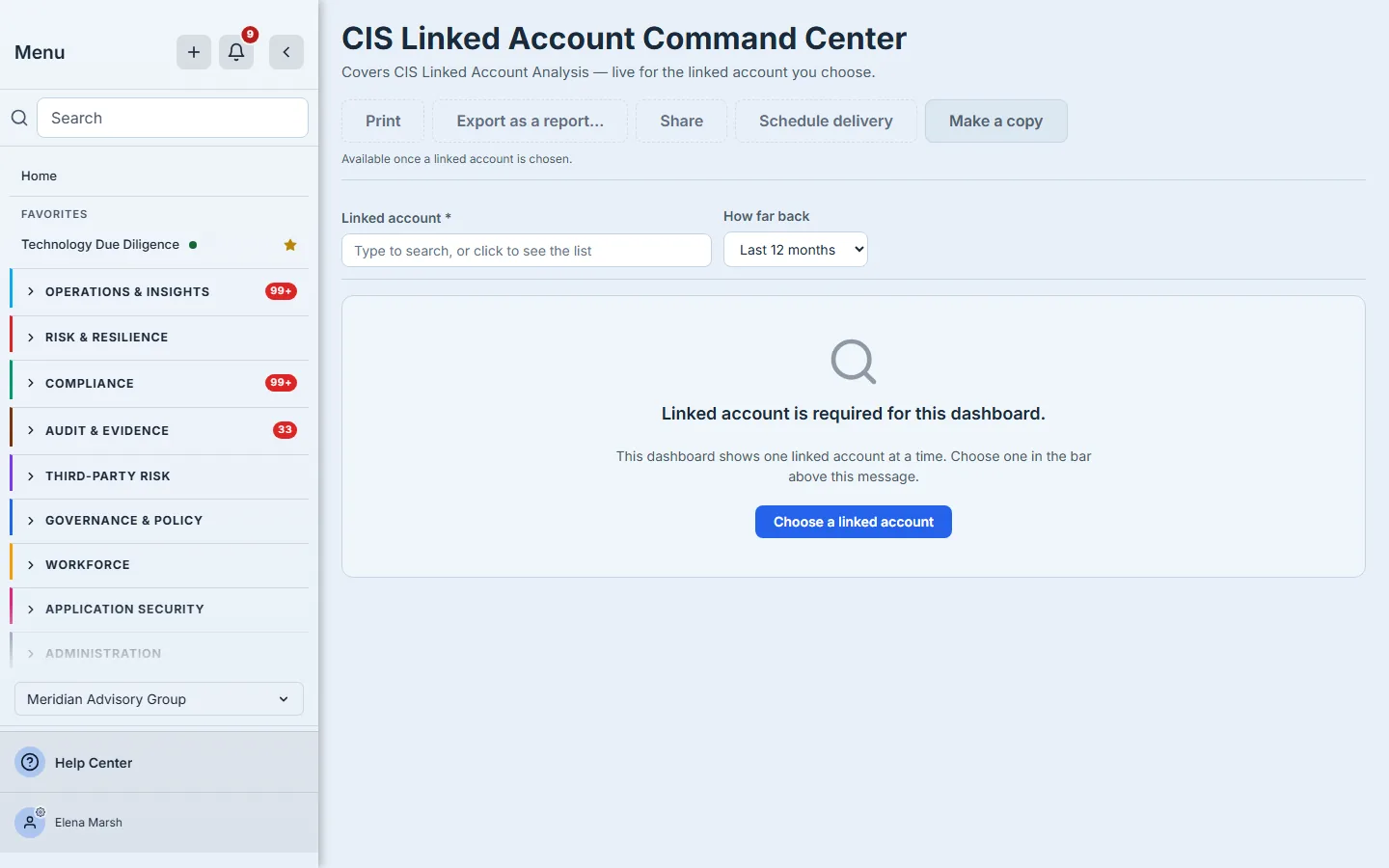The height and width of the screenshot is (868, 1389).
Task: Open GOVERNANCE & POLICY menu label
Action: pyautogui.click(x=124, y=521)
